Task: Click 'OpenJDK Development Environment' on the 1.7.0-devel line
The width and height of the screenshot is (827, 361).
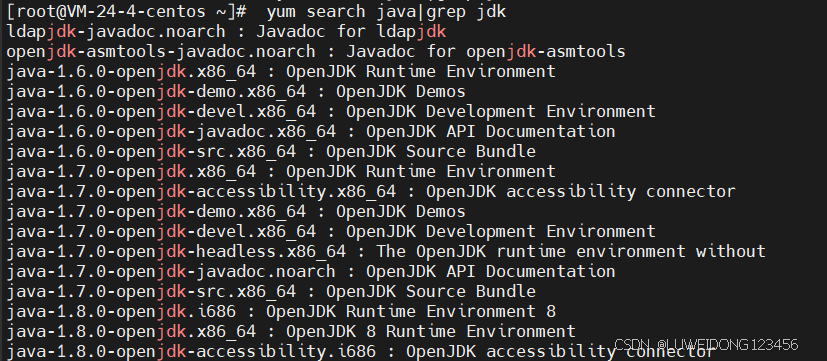Action: [501, 232]
